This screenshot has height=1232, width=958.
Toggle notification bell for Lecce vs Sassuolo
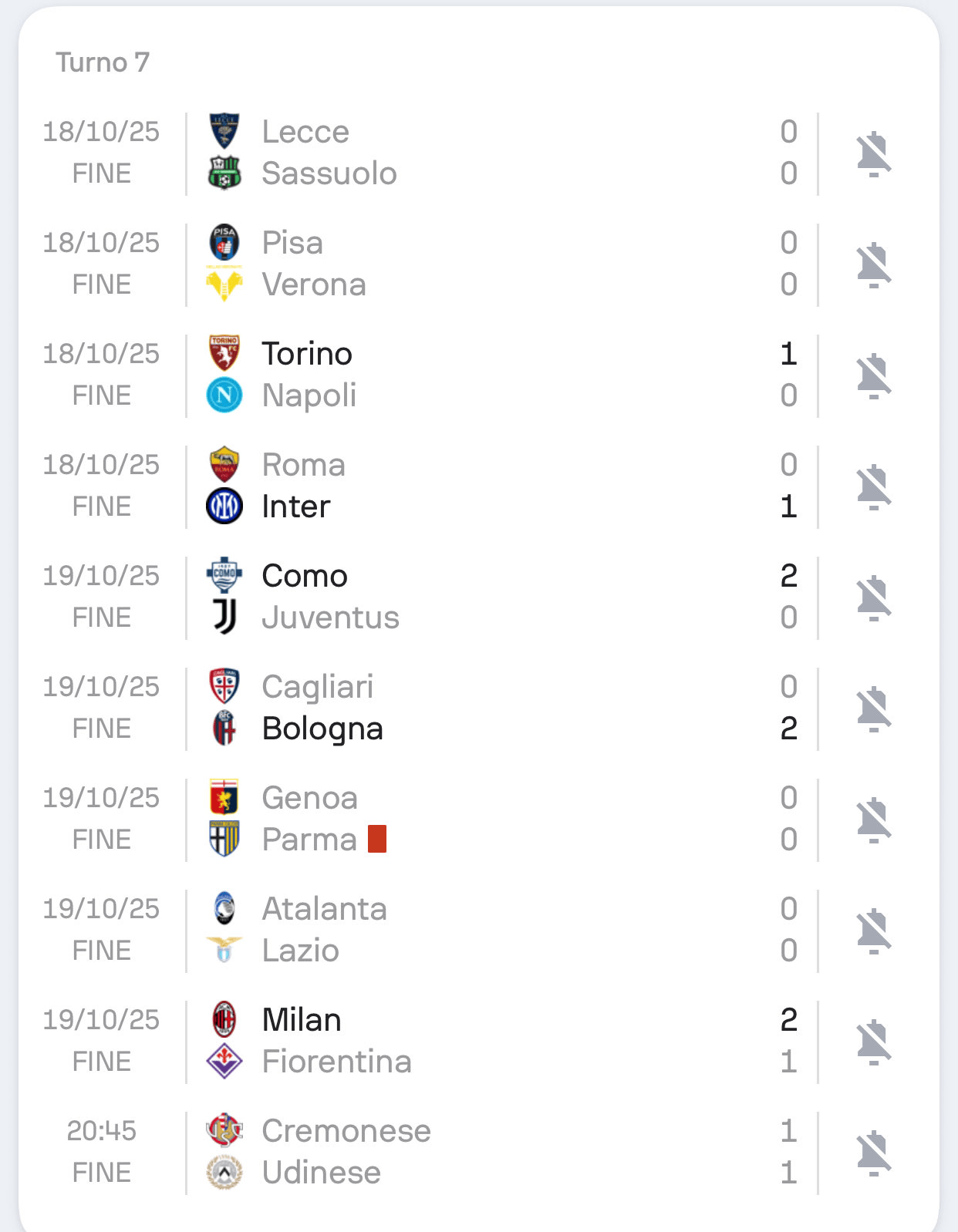(874, 153)
